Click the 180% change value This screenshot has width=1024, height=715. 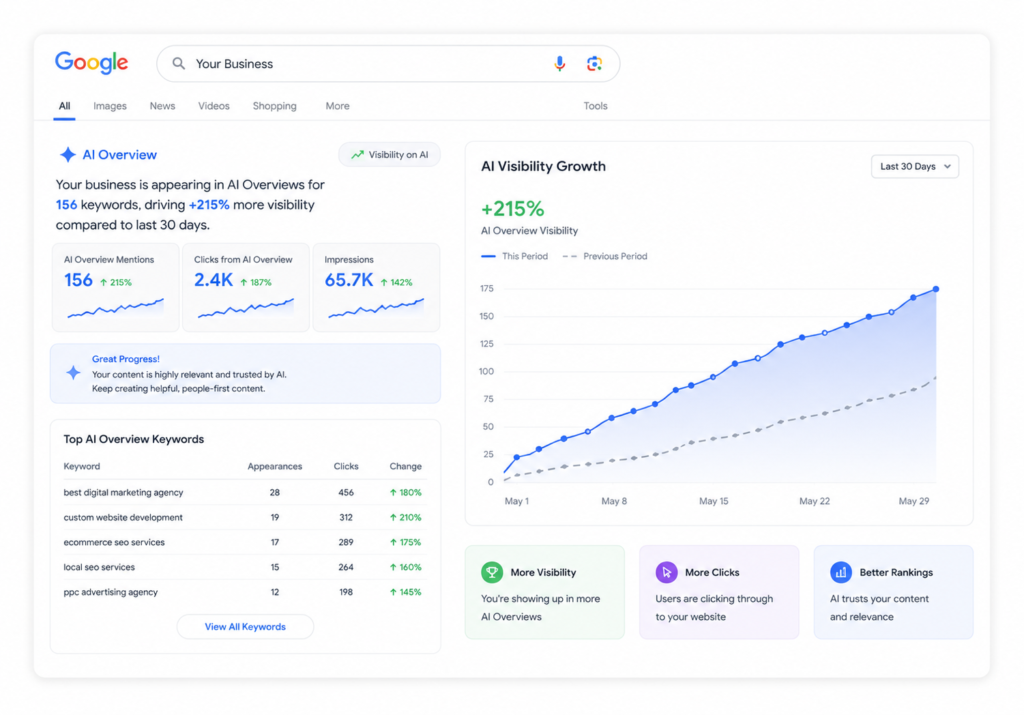(x=405, y=492)
